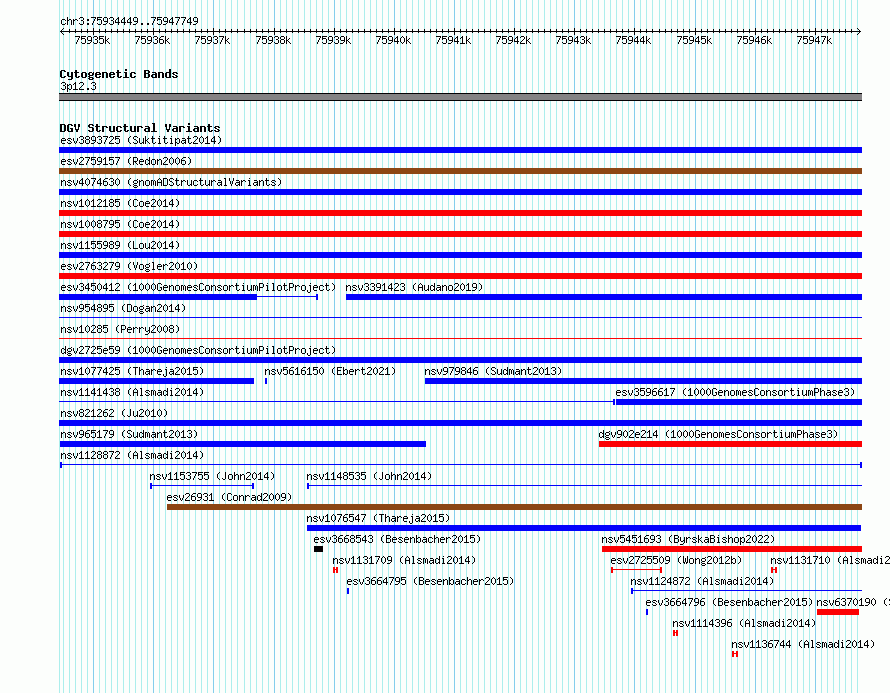The image size is (890, 693).
Task: Click the 75940k ruler position
Action: 393,40
